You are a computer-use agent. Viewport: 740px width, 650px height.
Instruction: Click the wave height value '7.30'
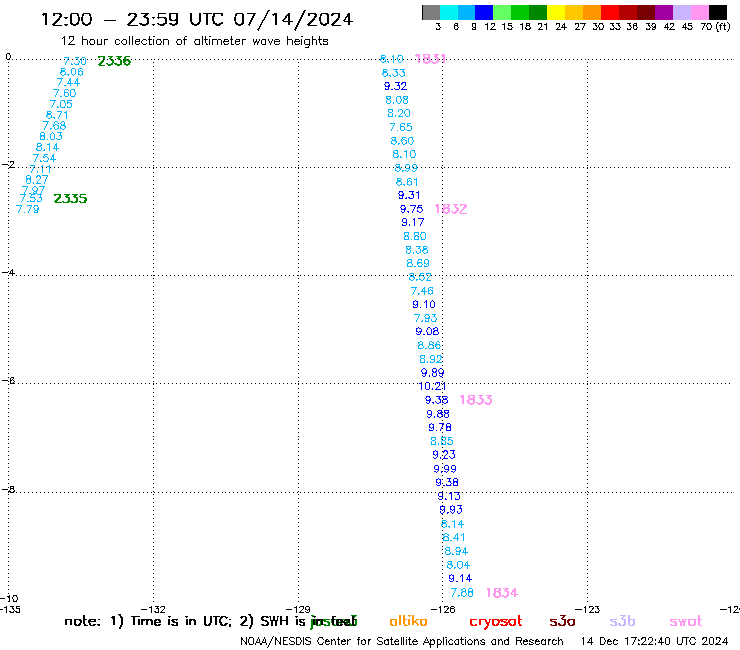pos(75,61)
